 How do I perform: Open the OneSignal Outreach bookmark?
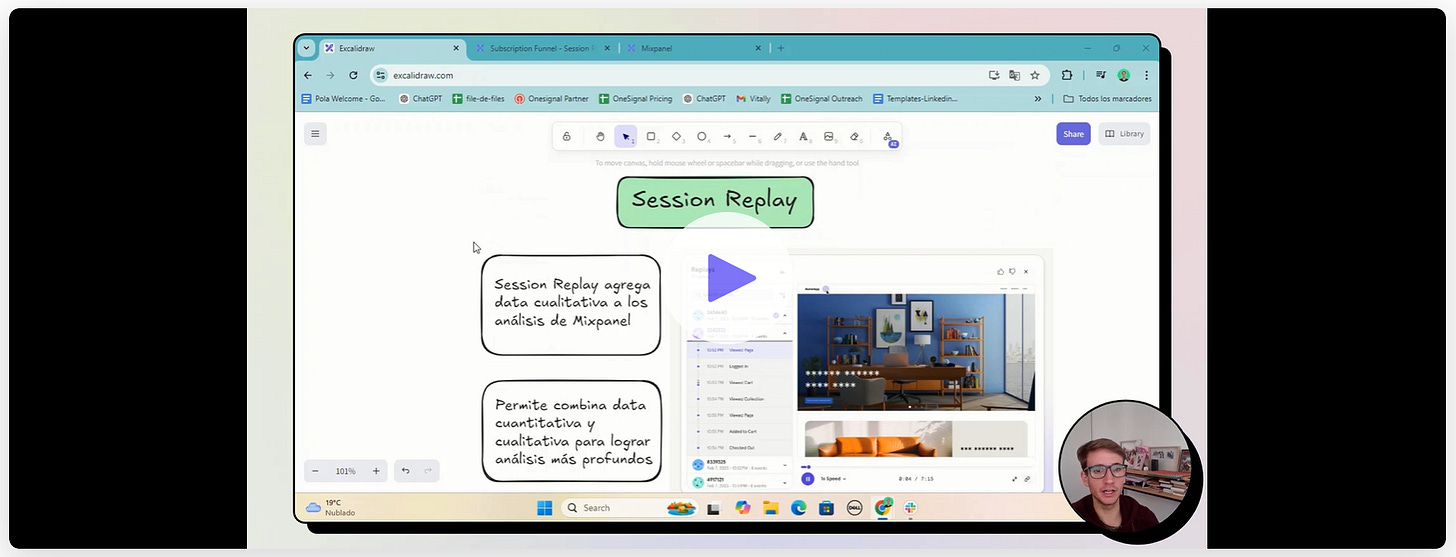click(823, 99)
